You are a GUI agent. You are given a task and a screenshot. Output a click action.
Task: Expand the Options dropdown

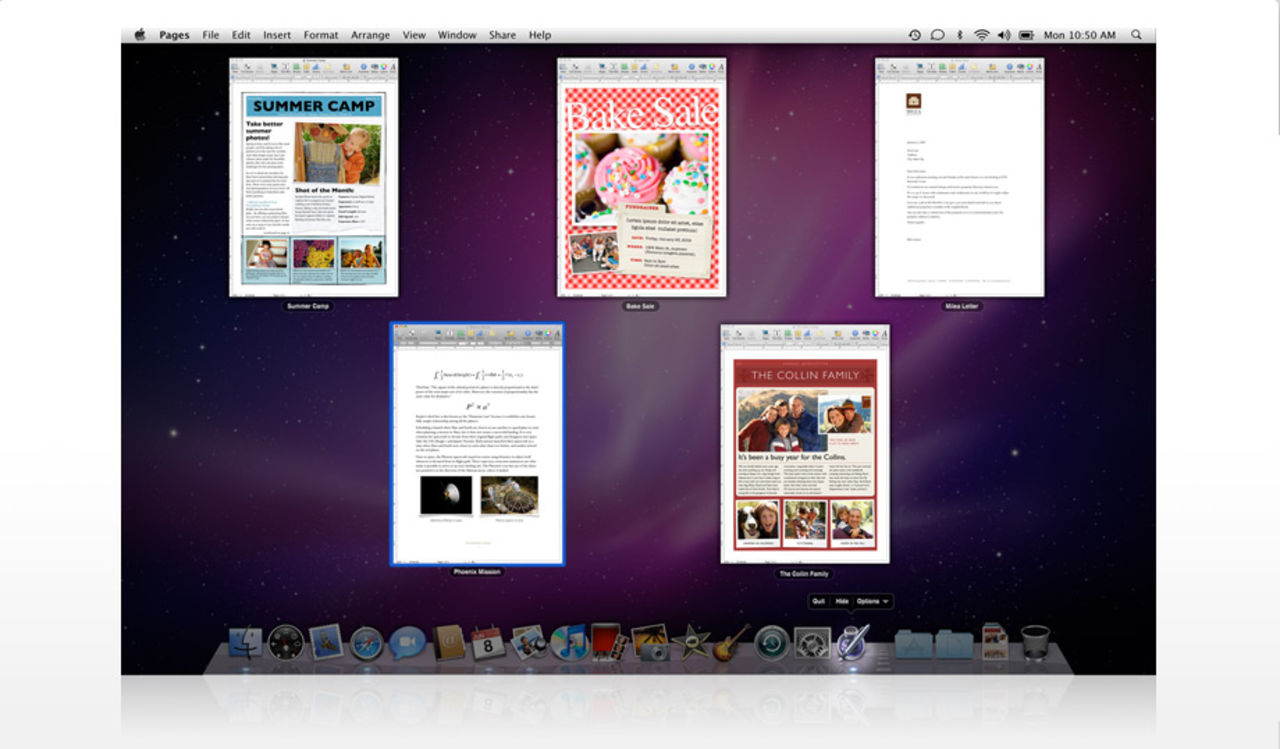868,602
